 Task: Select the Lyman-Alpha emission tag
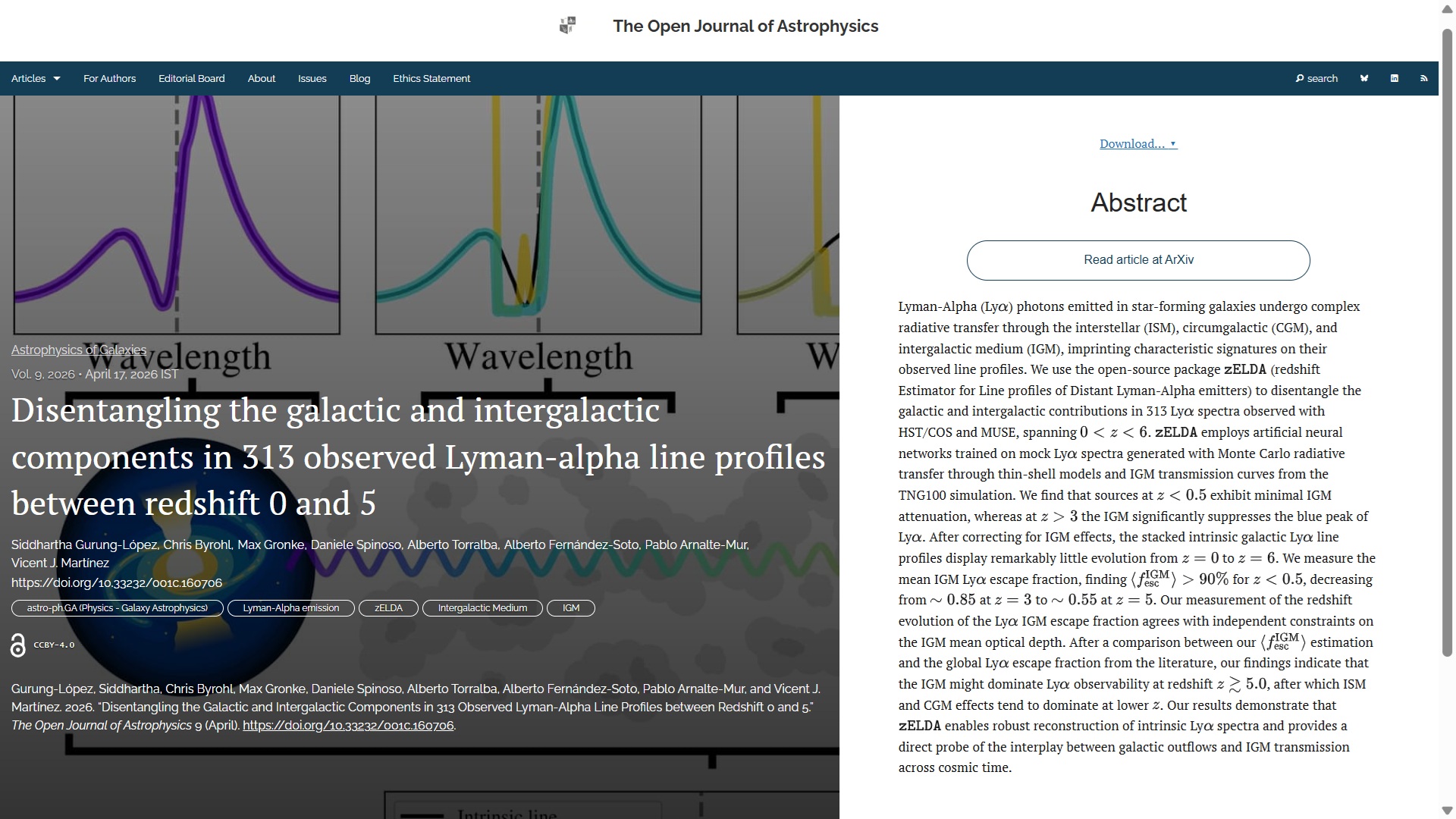coord(290,608)
